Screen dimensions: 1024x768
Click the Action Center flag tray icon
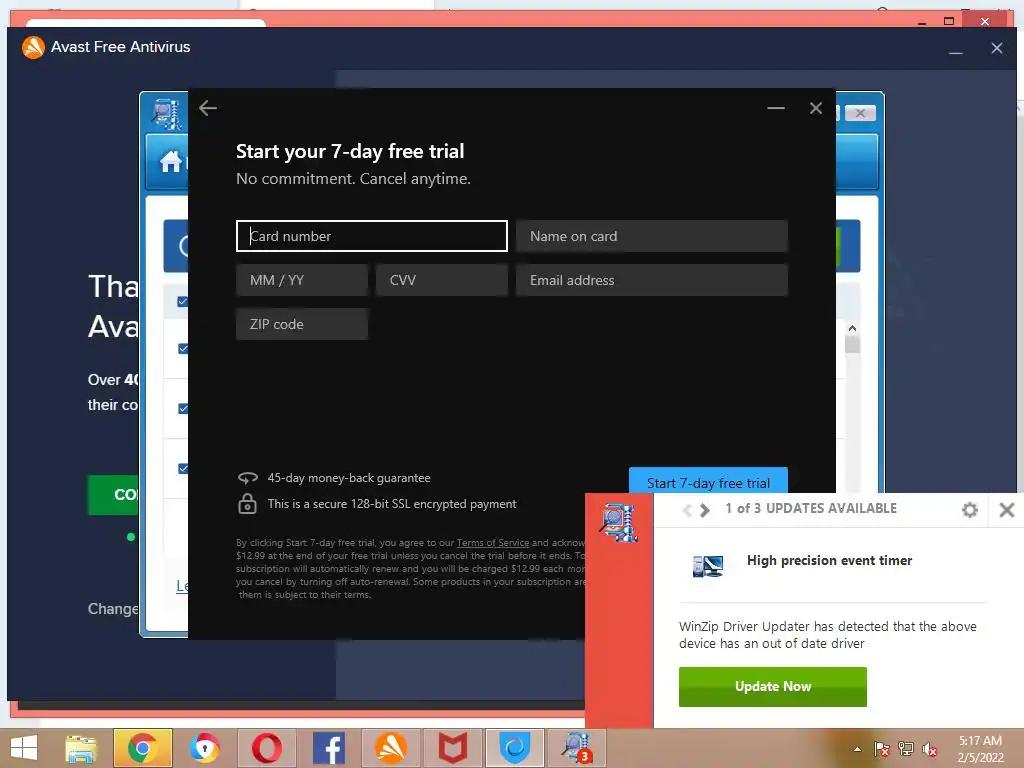pos(881,749)
